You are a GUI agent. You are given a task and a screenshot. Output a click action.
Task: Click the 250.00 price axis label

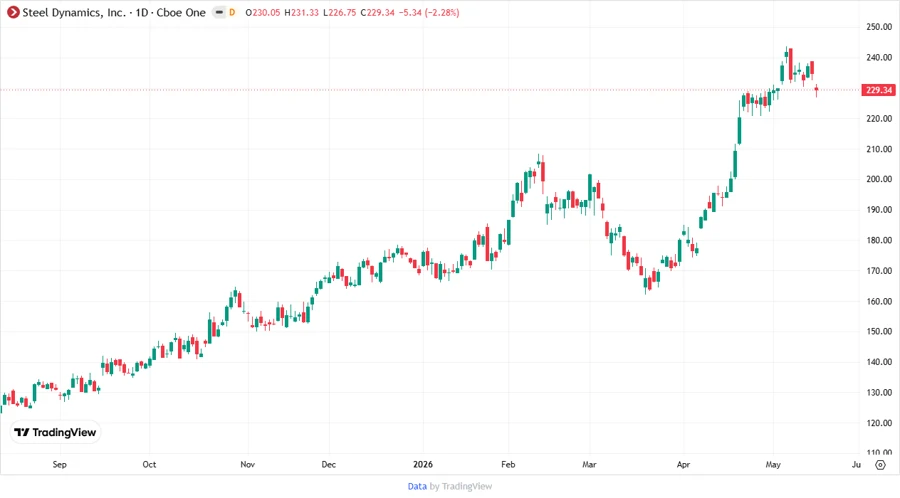click(x=879, y=27)
